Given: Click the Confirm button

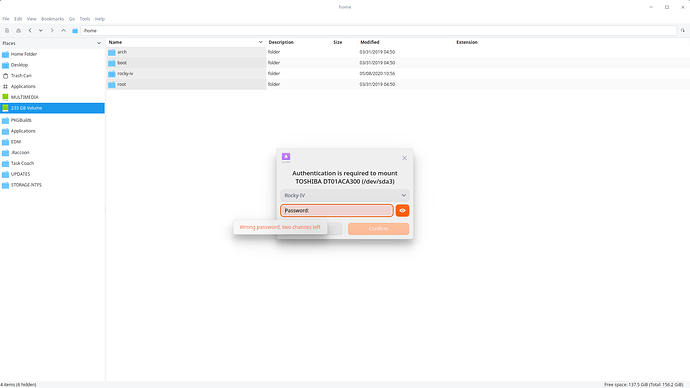Looking at the screenshot, I should [x=378, y=229].
